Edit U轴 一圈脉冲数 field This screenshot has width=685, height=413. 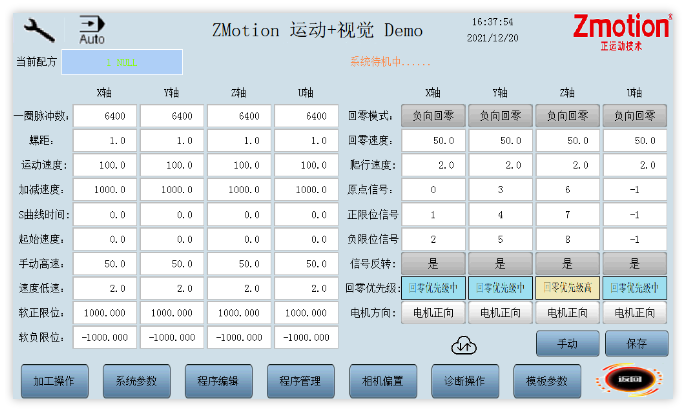[306, 116]
